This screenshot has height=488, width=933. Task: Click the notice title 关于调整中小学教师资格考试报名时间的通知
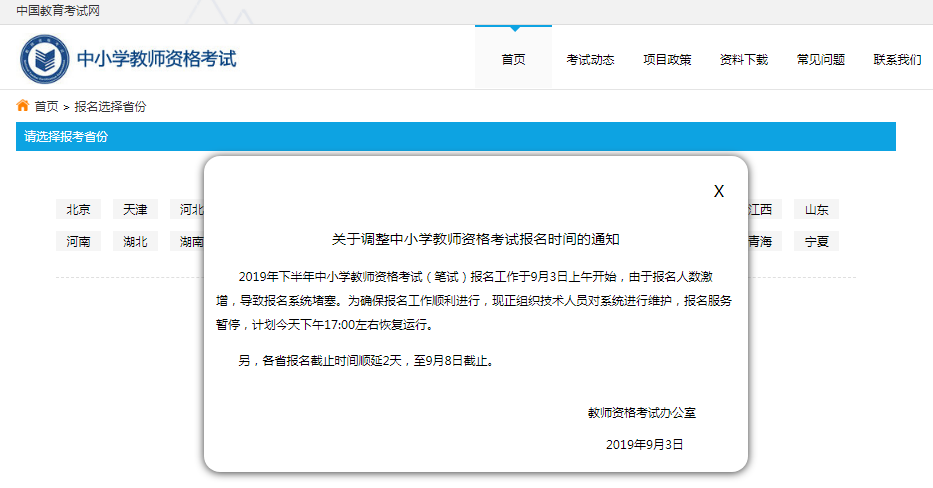tap(475, 239)
